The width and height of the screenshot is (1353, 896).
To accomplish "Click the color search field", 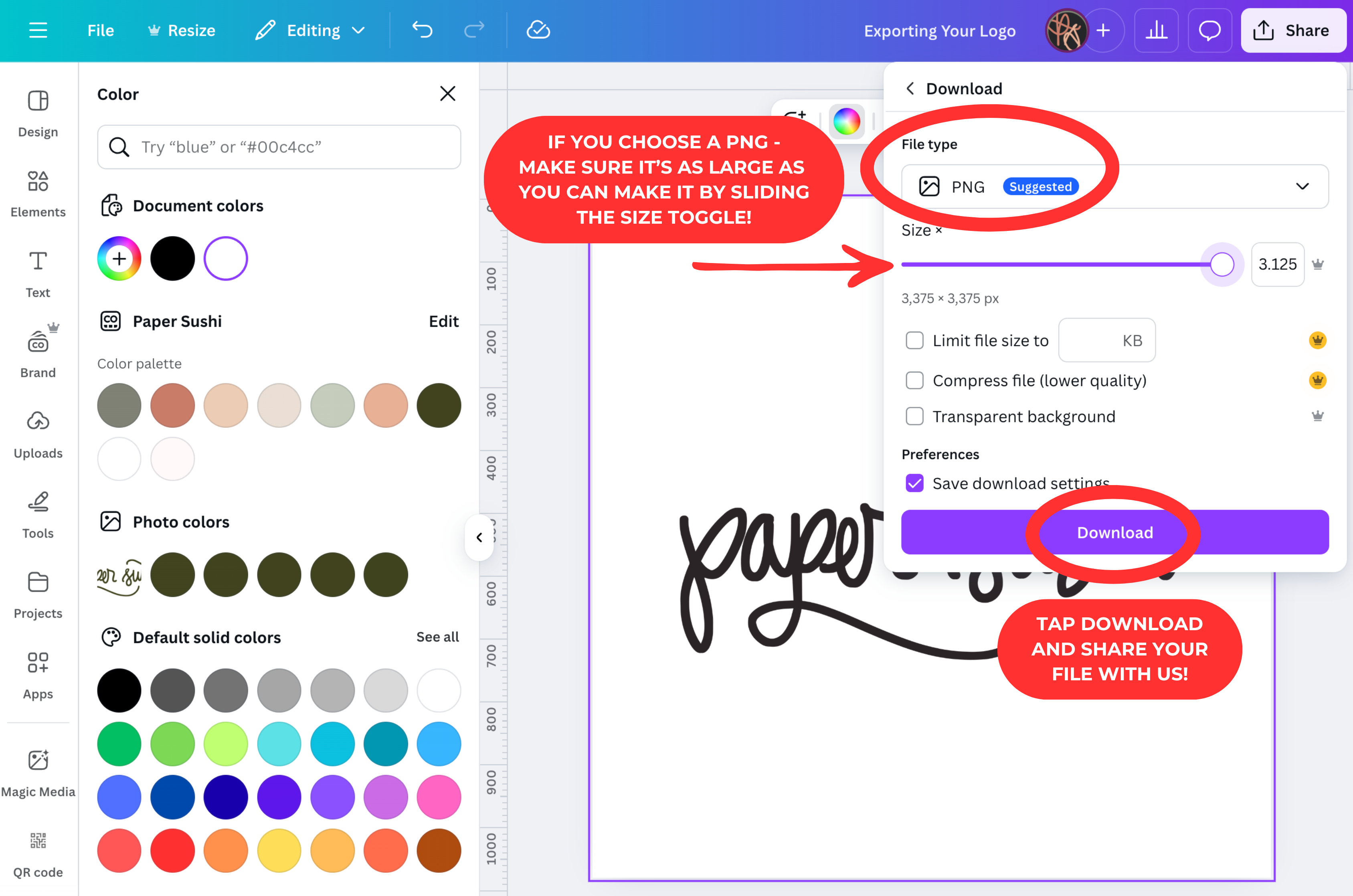I will [279, 147].
